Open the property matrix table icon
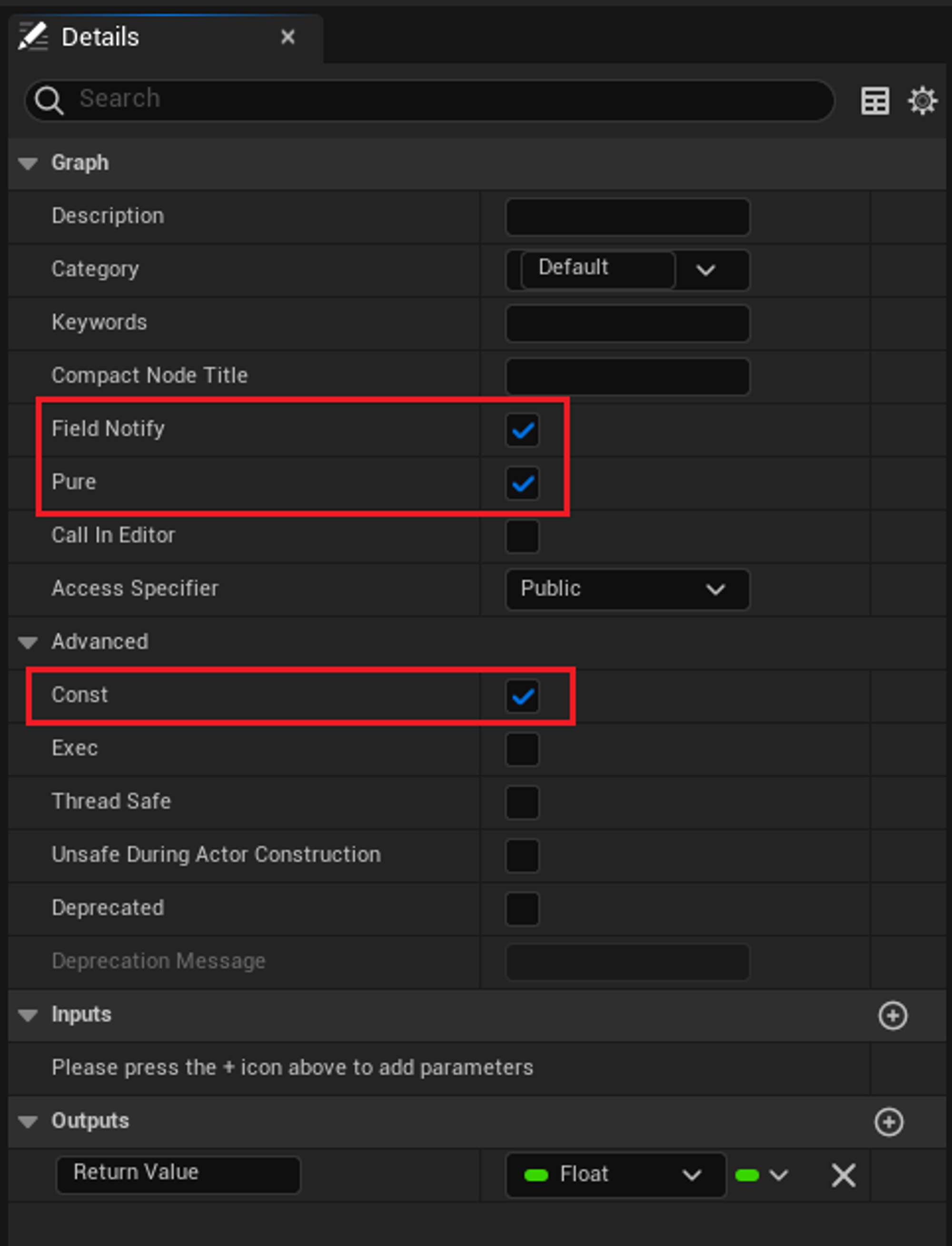The height and width of the screenshot is (1246, 952). pyautogui.click(x=874, y=101)
